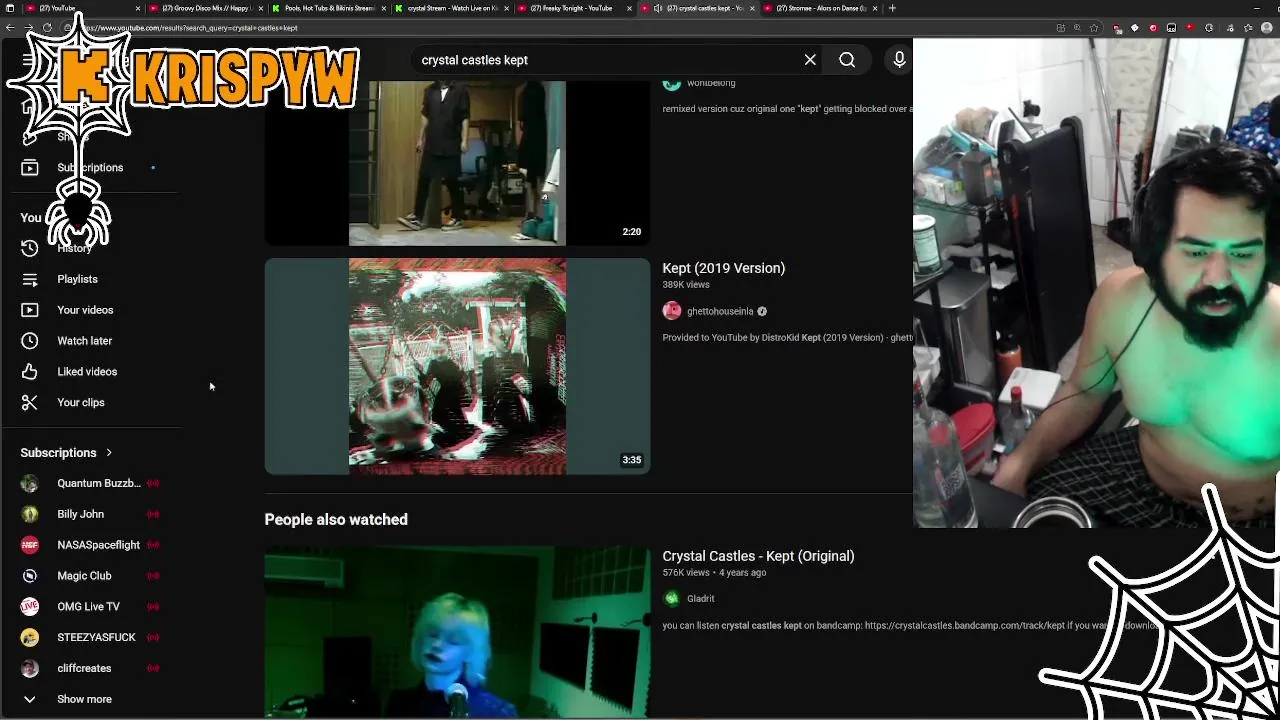Open the Kept (Original) video thumbnail

coord(457,631)
